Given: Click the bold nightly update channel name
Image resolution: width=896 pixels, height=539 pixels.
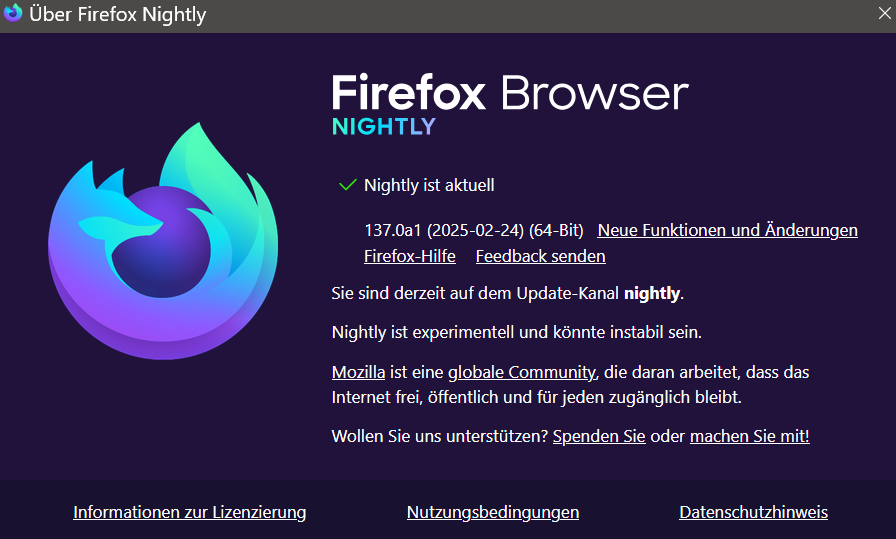Looking at the screenshot, I should [x=651, y=293].
